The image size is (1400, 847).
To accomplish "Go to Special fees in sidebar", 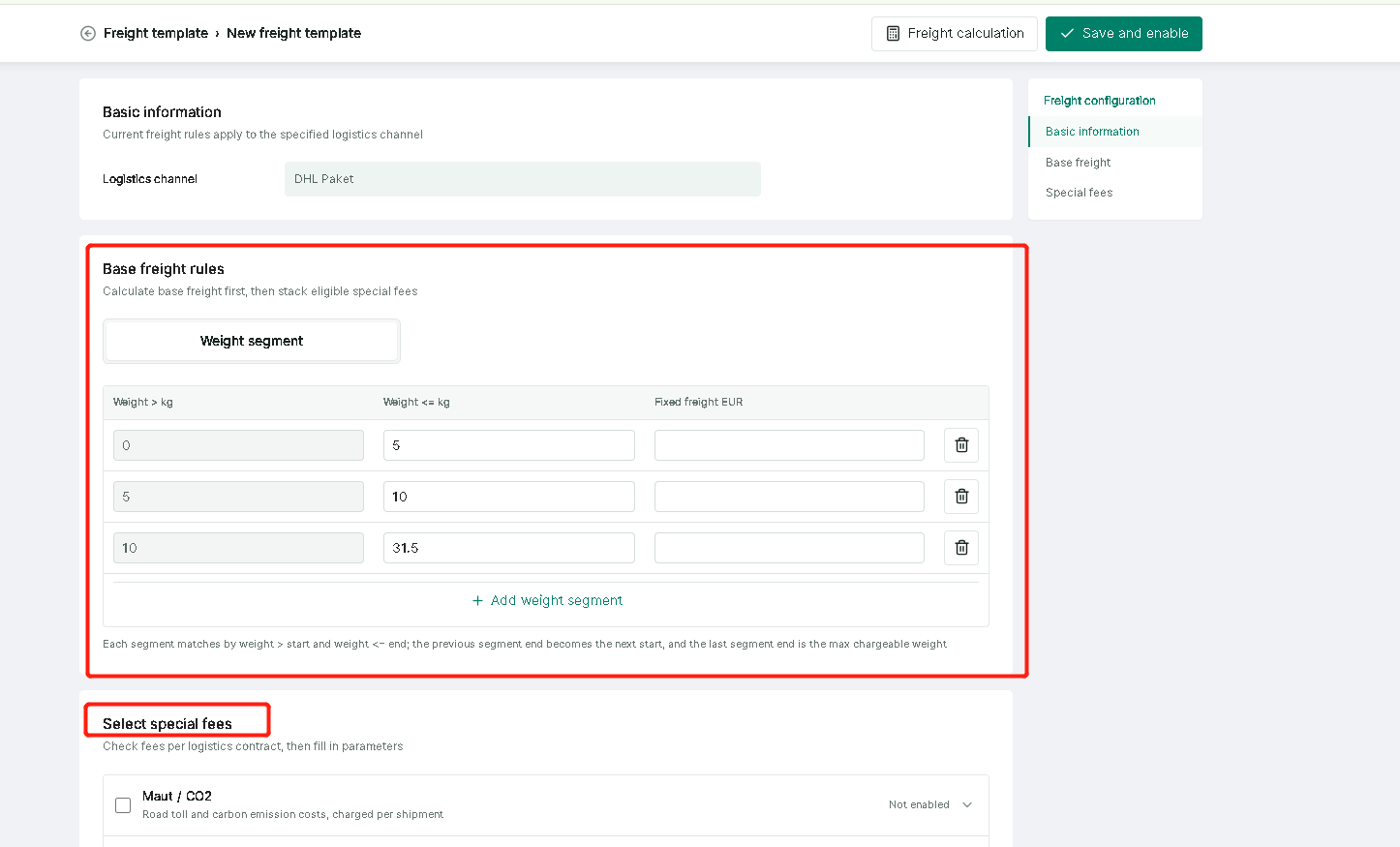I will click(x=1079, y=193).
